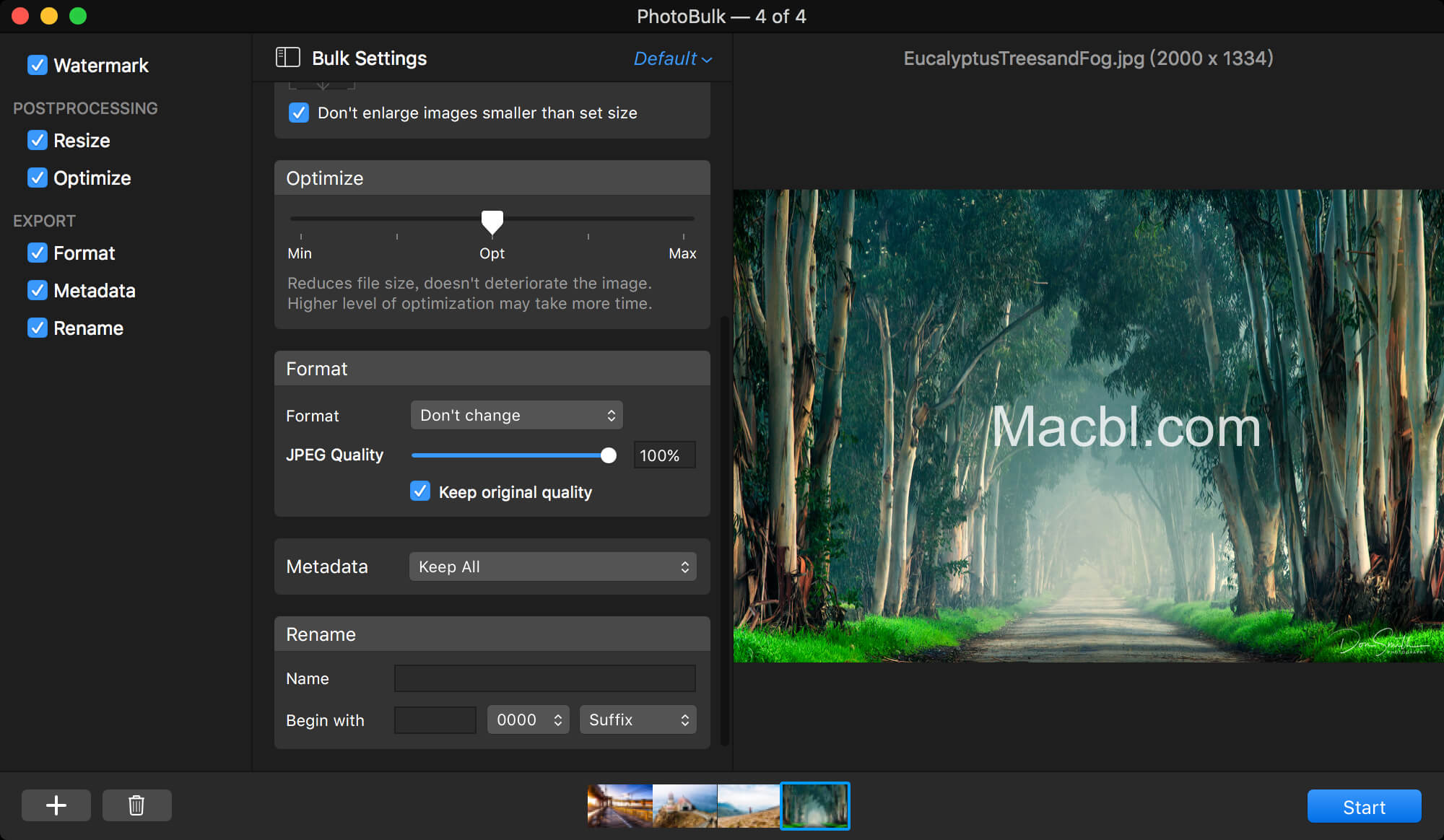Select the eucalyptus forest thumbnail
Image resolution: width=1444 pixels, height=840 pixels.
tap(815, 806)
